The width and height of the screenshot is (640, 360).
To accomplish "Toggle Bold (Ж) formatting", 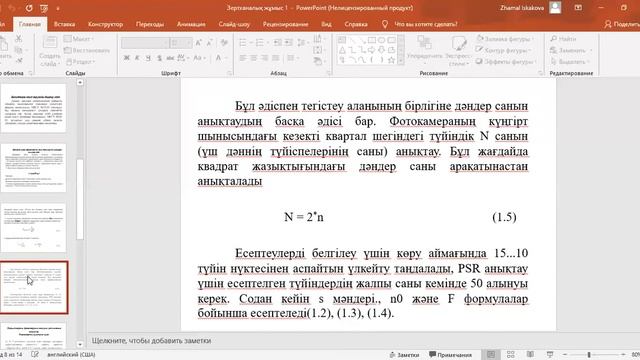I will click(x=127, y=58).
